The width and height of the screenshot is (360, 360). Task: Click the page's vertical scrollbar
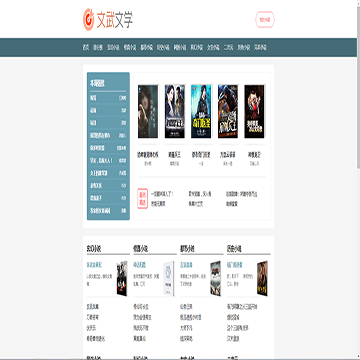(358, 180)
